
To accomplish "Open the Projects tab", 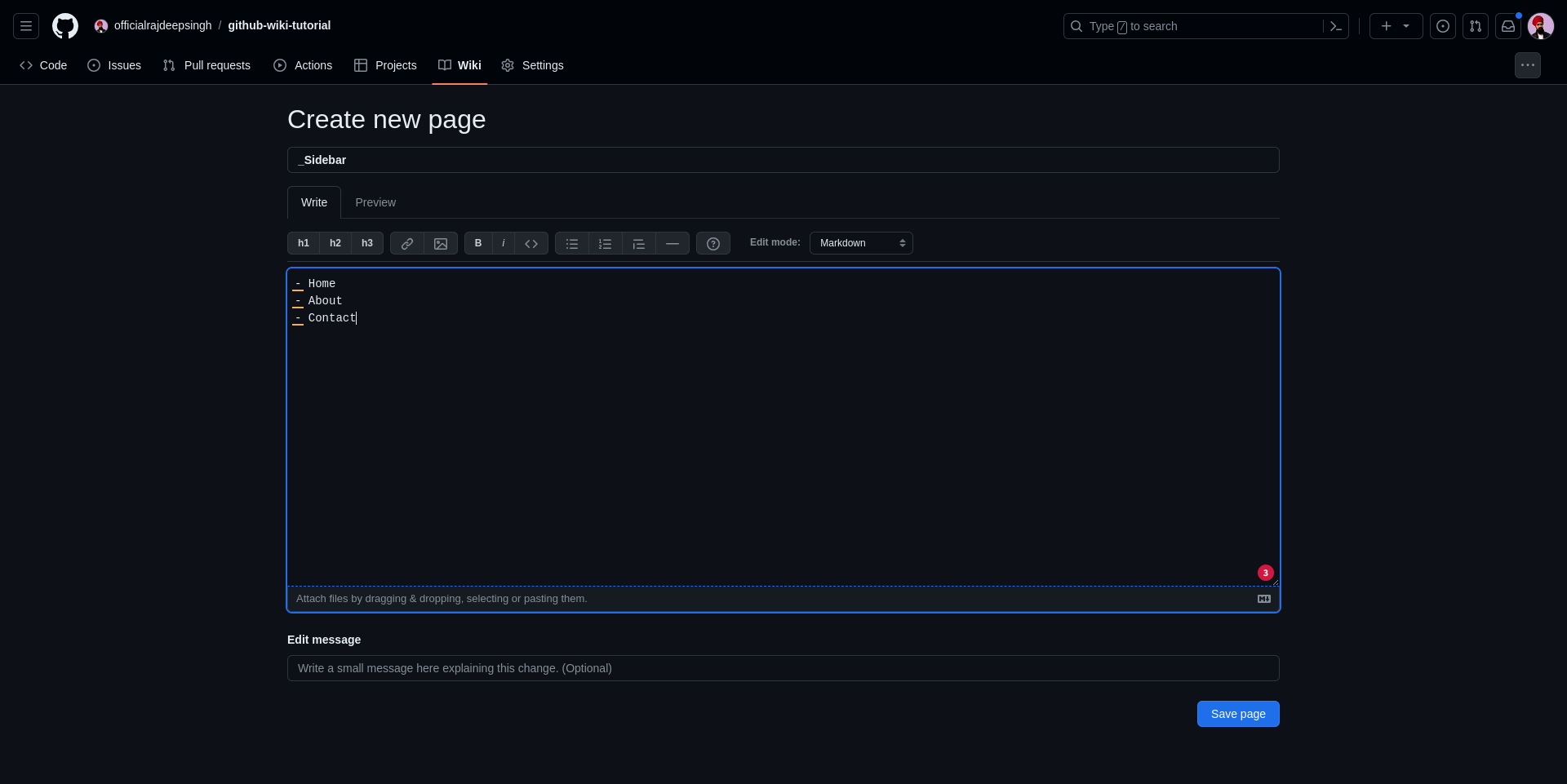I will [x=385, y=65].
